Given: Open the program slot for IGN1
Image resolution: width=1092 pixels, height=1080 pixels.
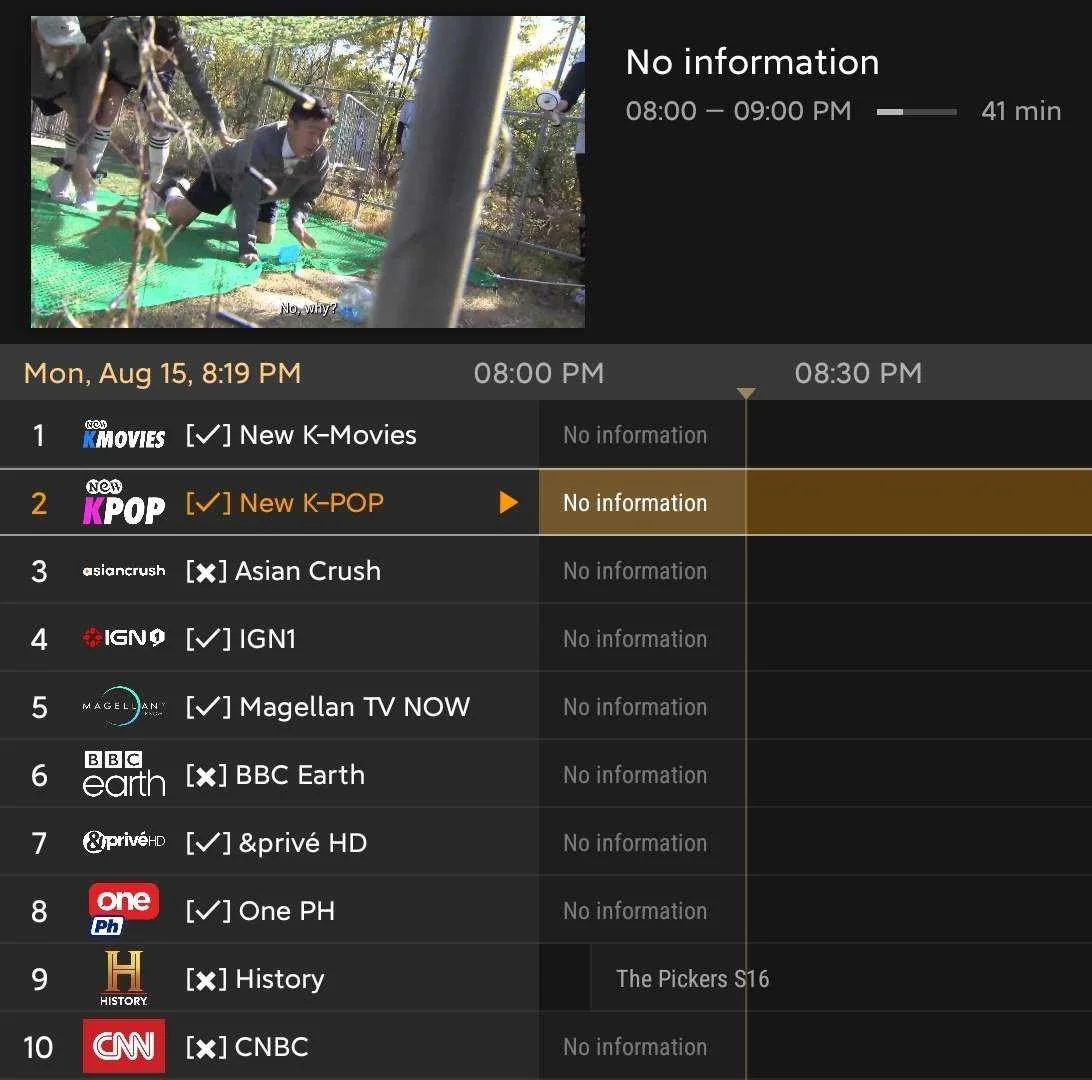Looking at the screenshot, I should tap(816, 639).
